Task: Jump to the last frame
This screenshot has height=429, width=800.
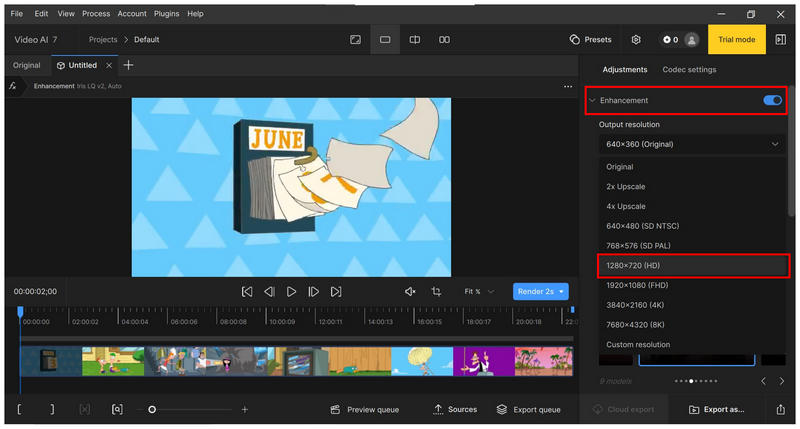Action: point(336,292)
